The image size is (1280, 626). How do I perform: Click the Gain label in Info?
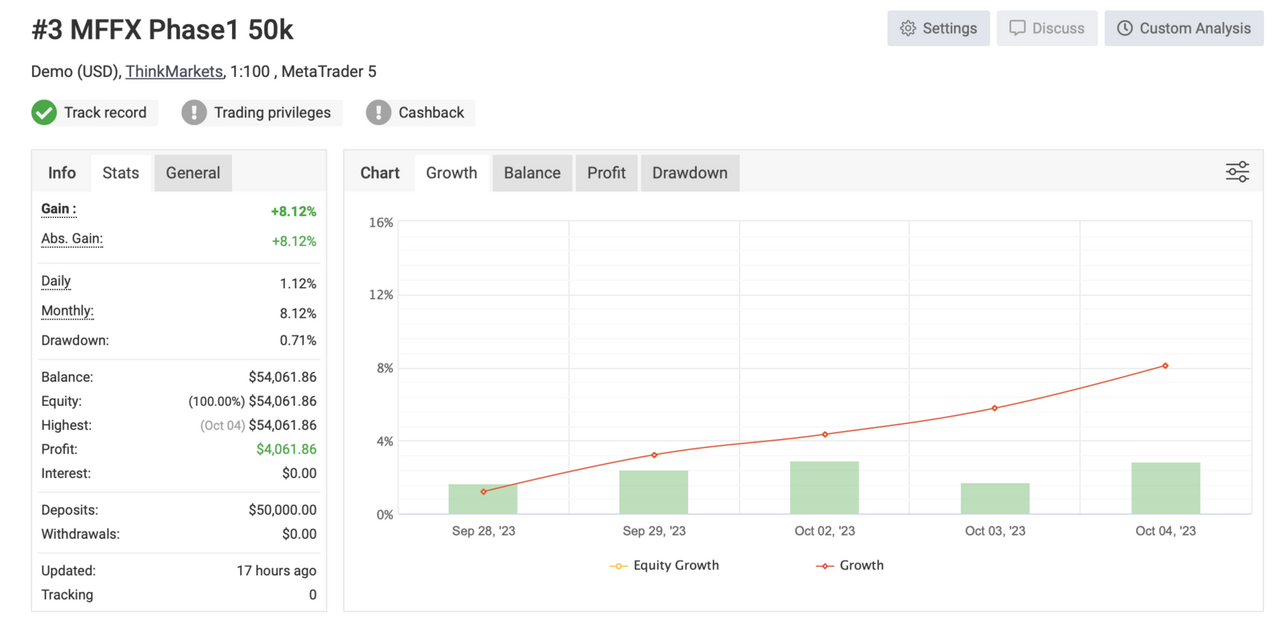point(58,209)
